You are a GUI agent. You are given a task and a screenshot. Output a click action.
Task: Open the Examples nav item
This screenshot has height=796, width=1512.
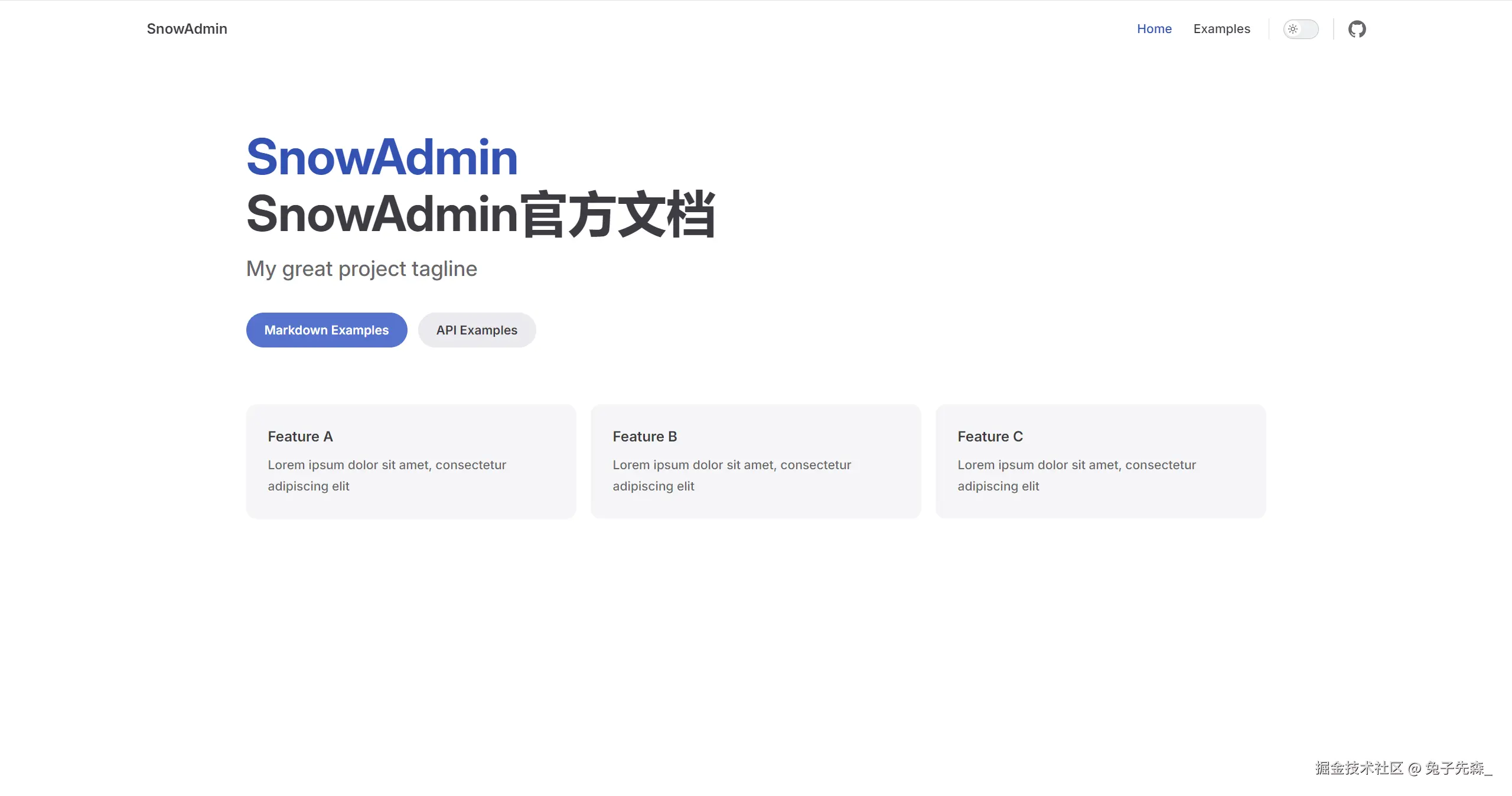(x=1221, y=29)
